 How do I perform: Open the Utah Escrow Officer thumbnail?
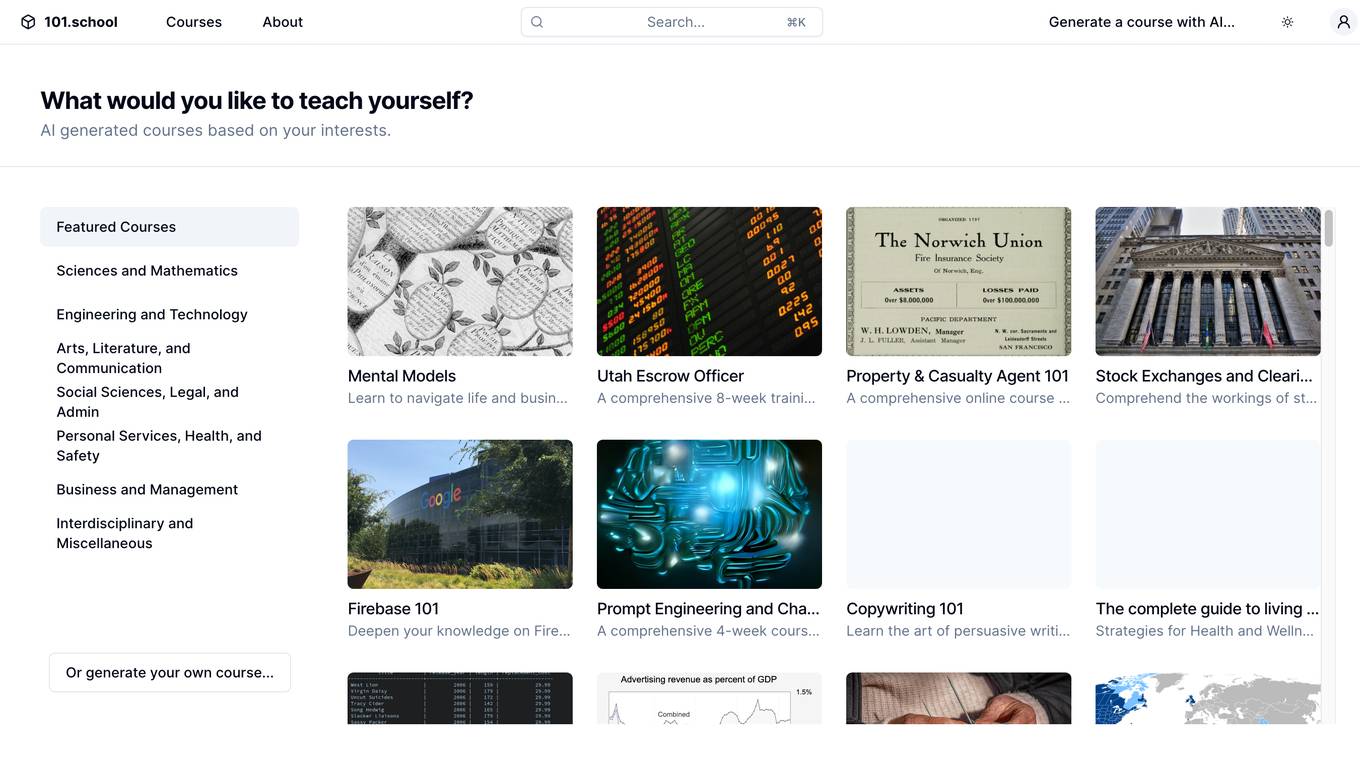tap(709, 281)
